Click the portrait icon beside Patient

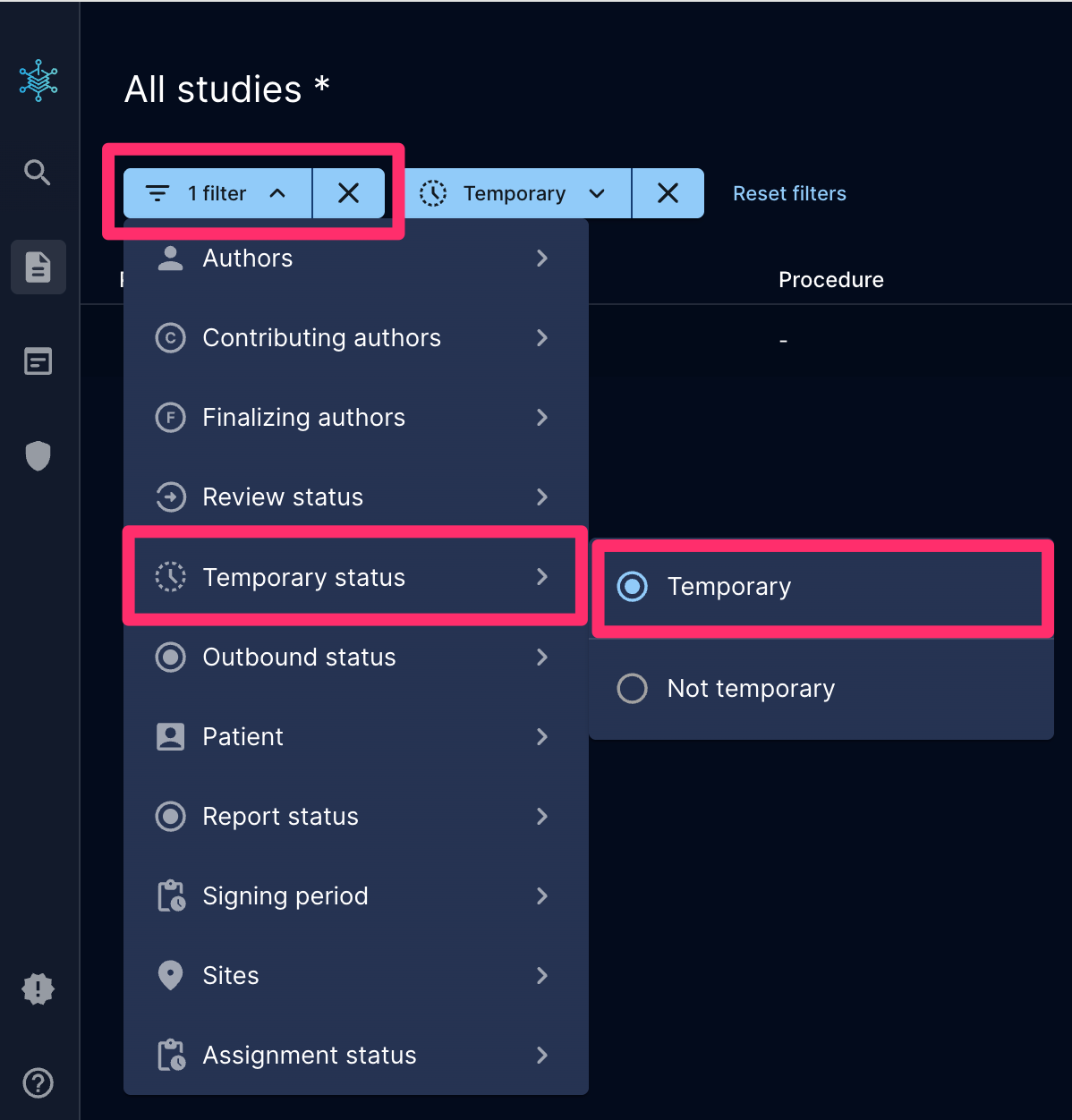170,736
